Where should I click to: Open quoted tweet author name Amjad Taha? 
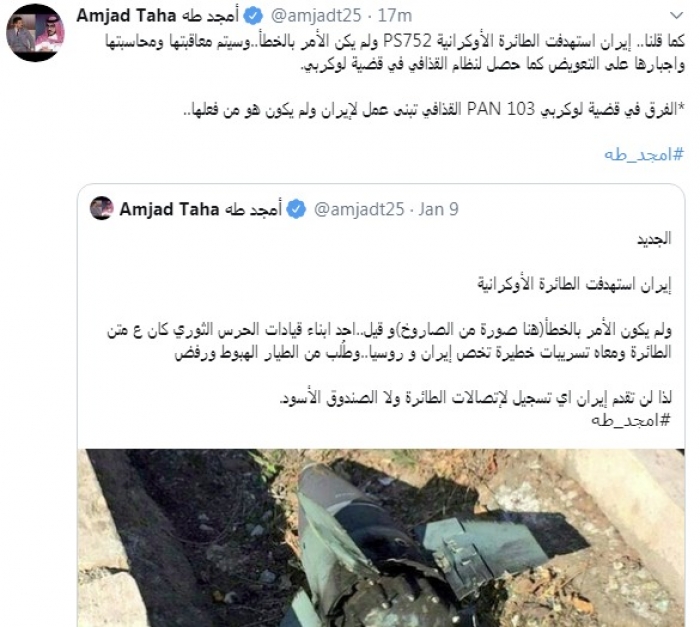201,209
